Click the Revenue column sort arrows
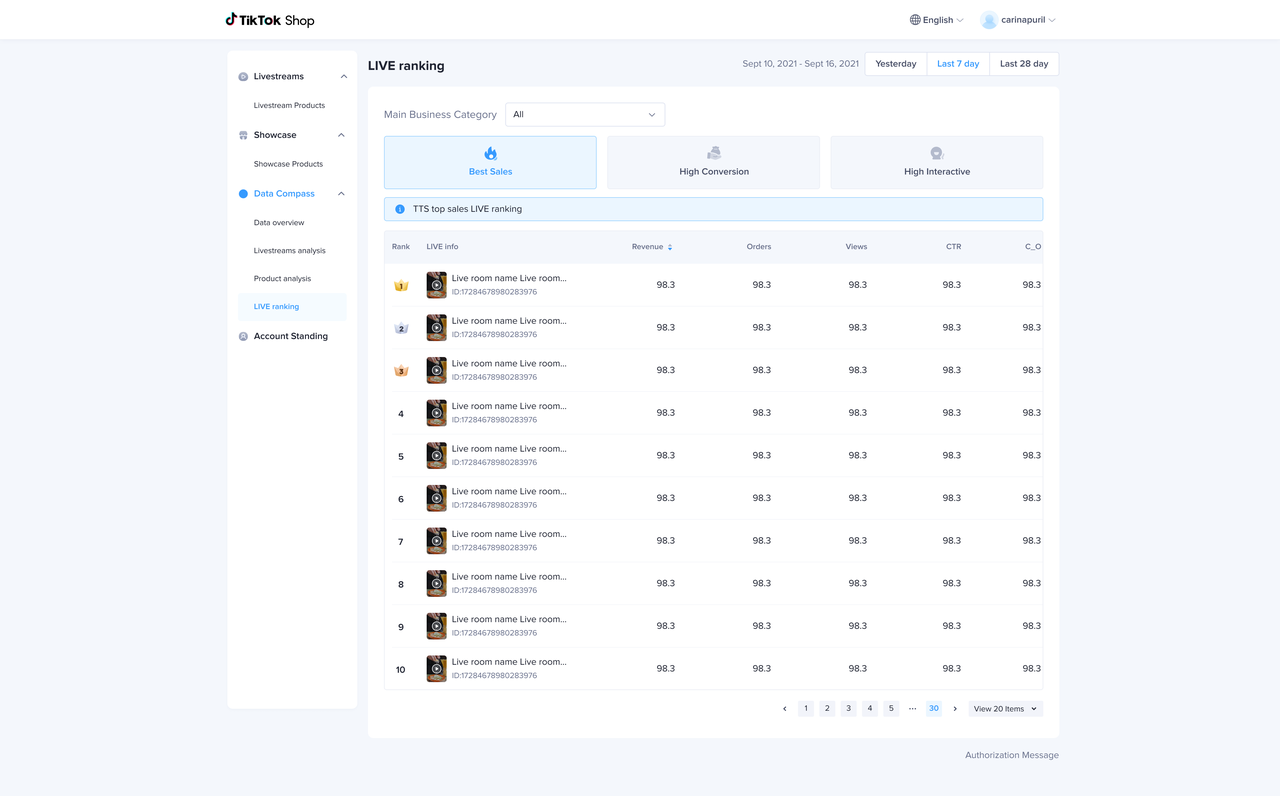 670,247
